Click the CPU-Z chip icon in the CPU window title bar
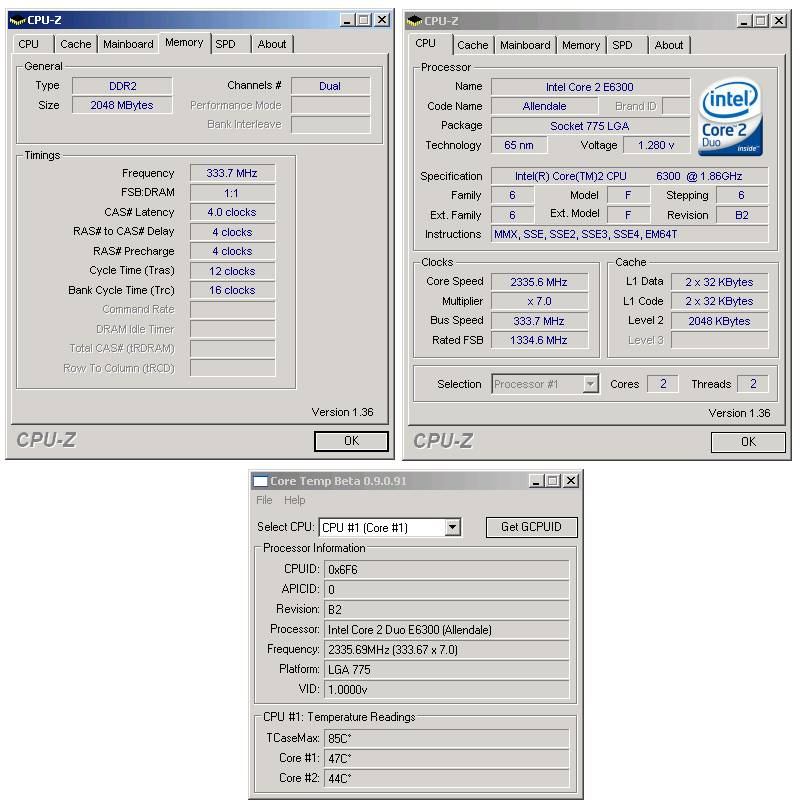The height and width of the screenshot is (804, 802). click(x=414, y=21)
